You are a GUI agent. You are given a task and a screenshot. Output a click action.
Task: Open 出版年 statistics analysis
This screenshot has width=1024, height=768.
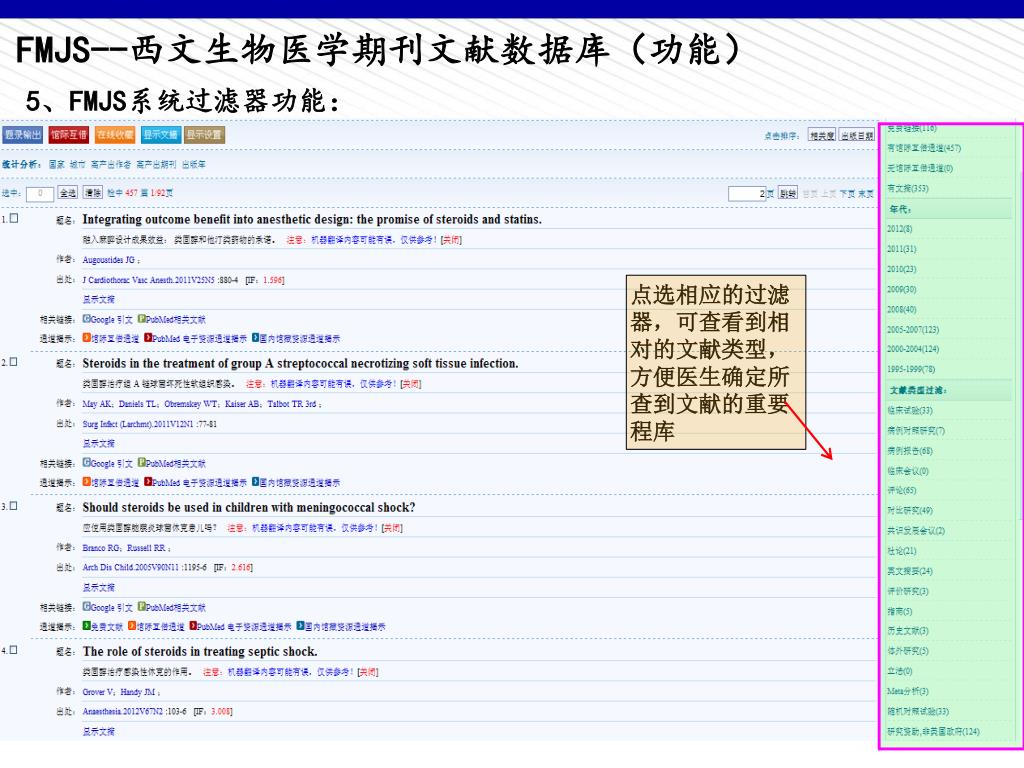(x=193, y=165)
